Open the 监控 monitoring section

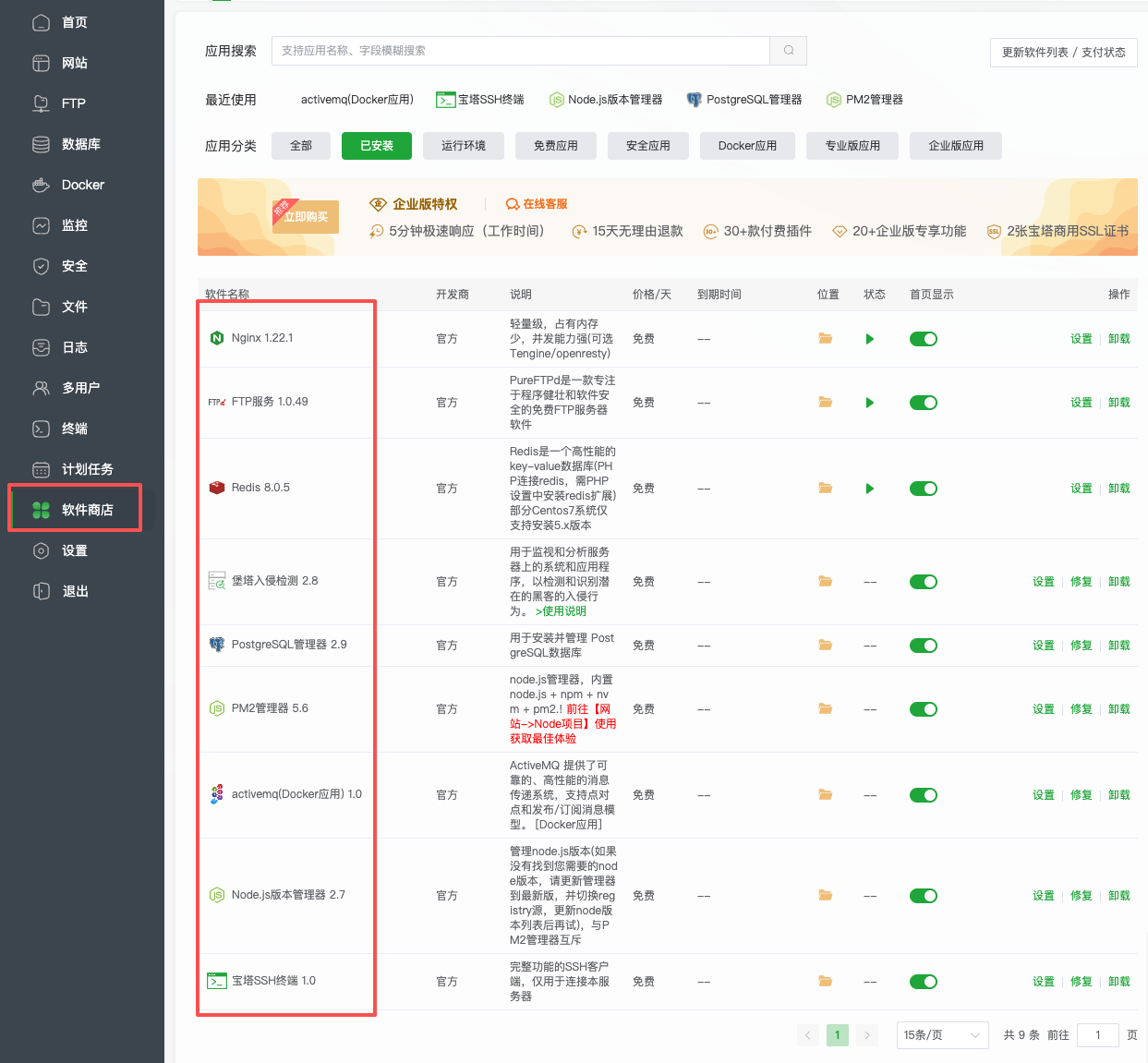[74, 225]
